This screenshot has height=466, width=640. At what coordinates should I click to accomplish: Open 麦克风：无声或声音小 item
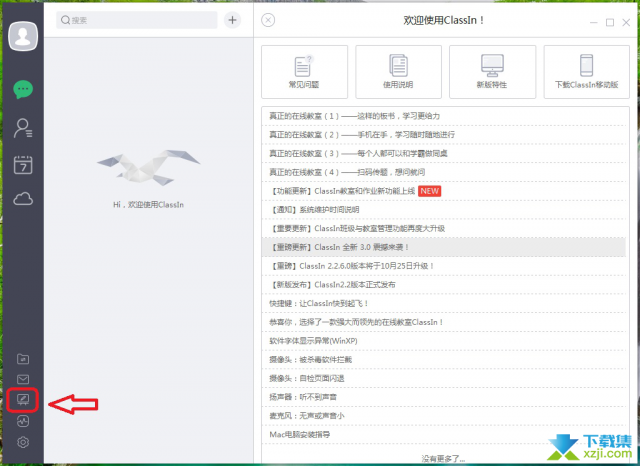click(444, 416)
